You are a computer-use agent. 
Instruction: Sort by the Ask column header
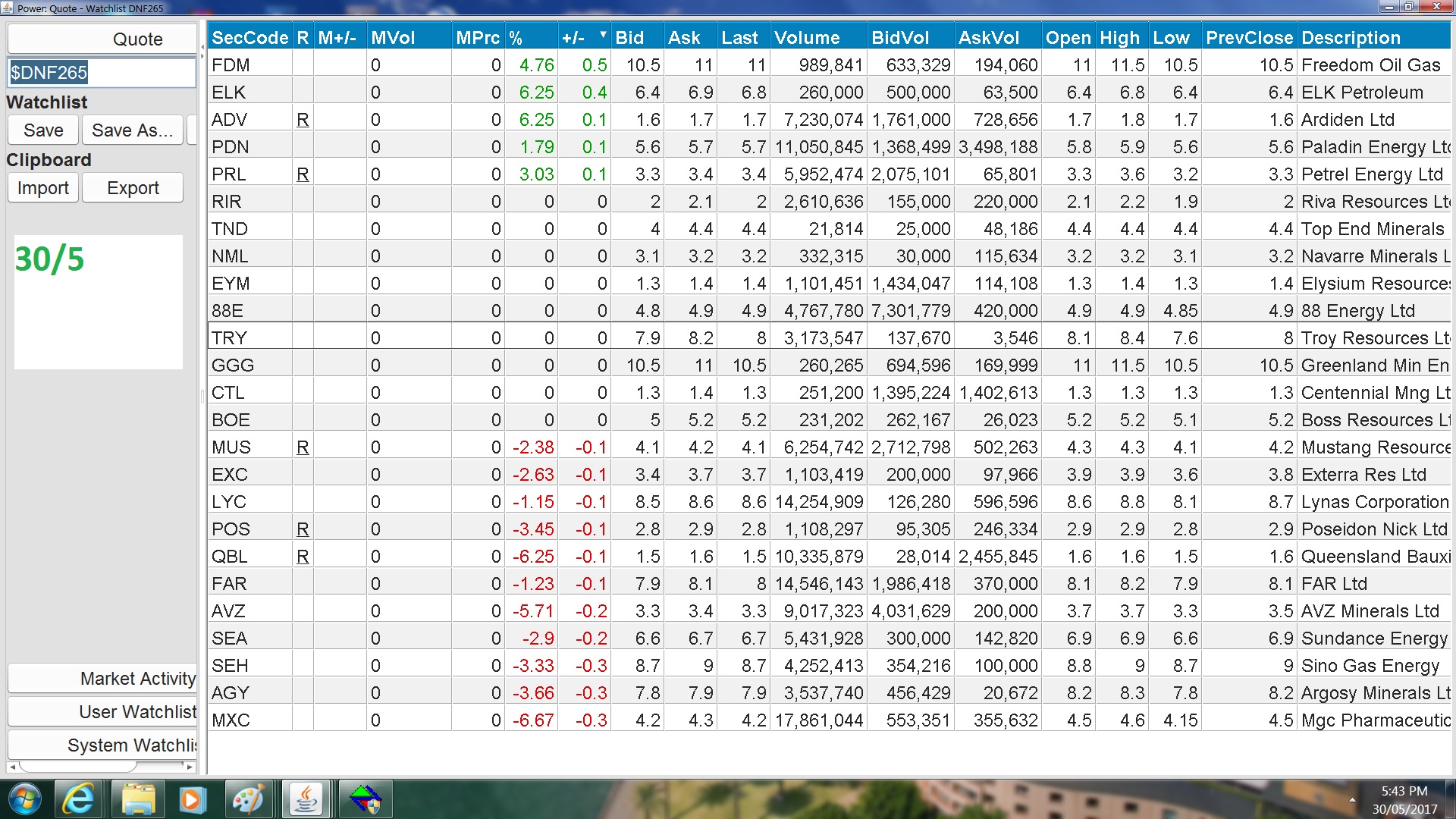[690, 38]
